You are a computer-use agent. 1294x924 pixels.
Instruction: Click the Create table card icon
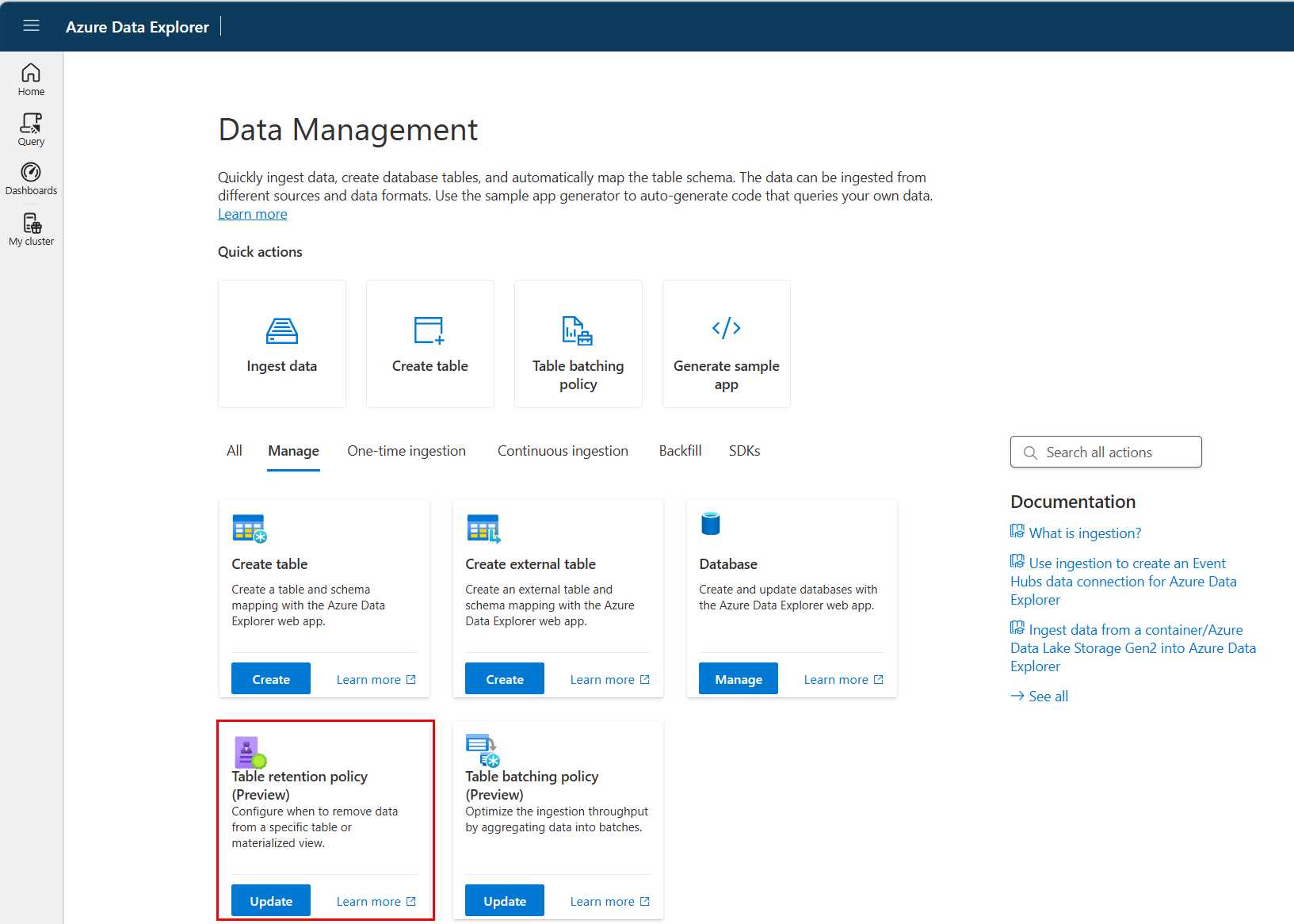[x=250, y=529]
